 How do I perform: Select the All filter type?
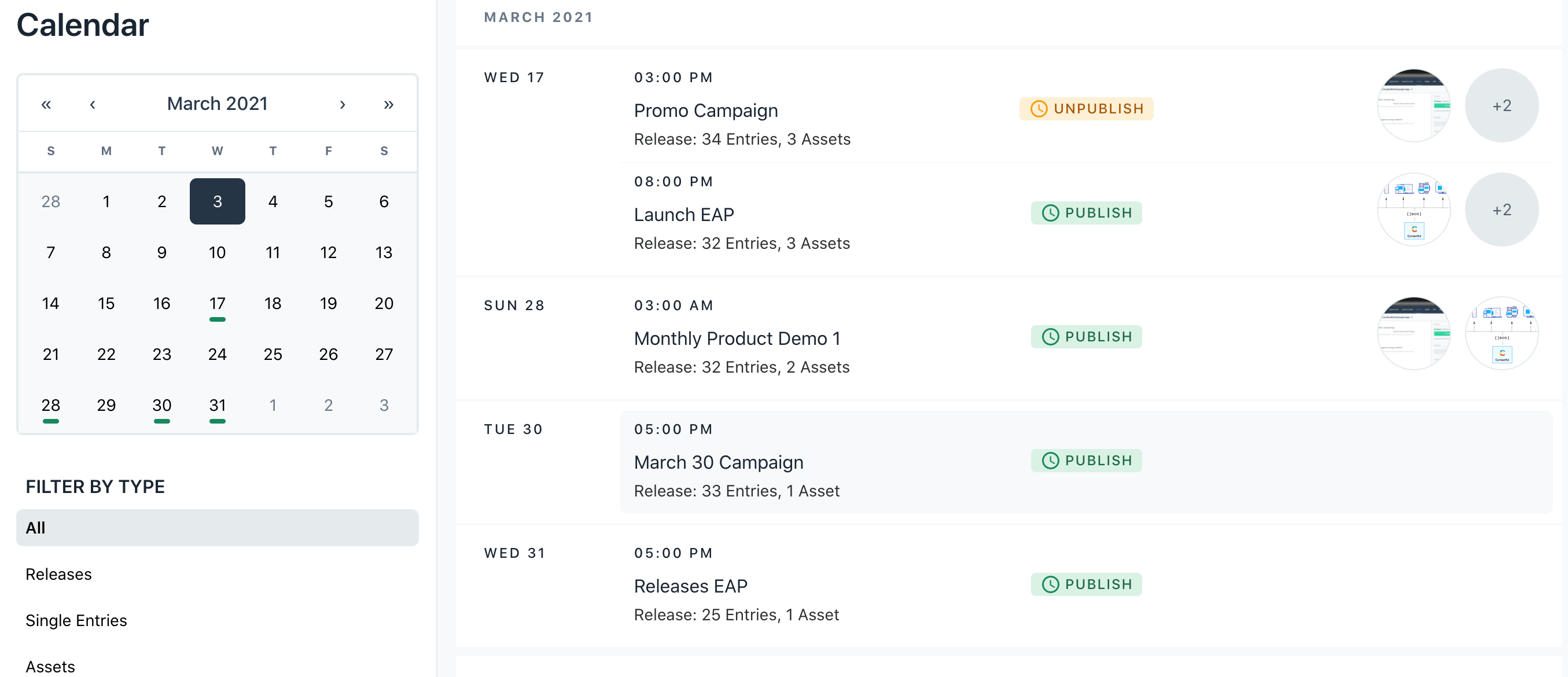point(217,527)
